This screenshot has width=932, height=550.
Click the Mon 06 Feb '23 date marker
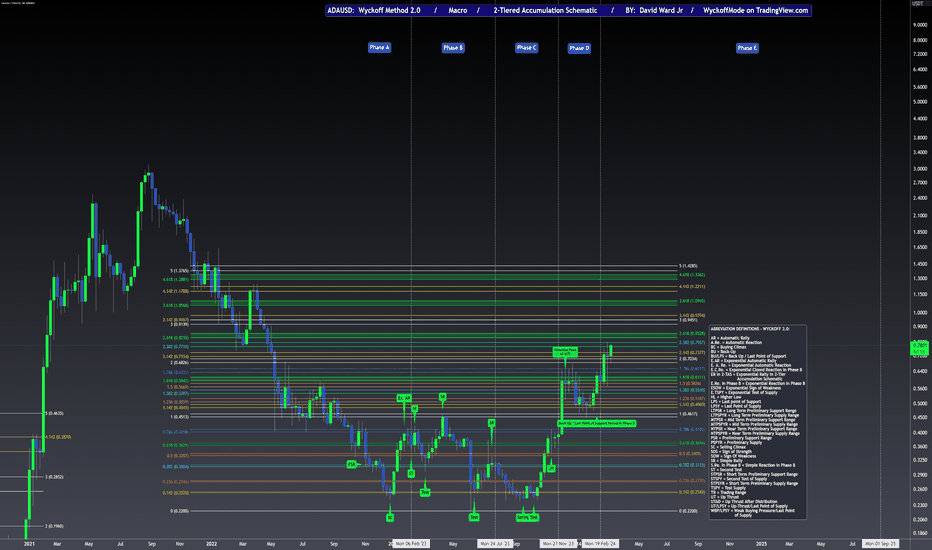point(411,543)
